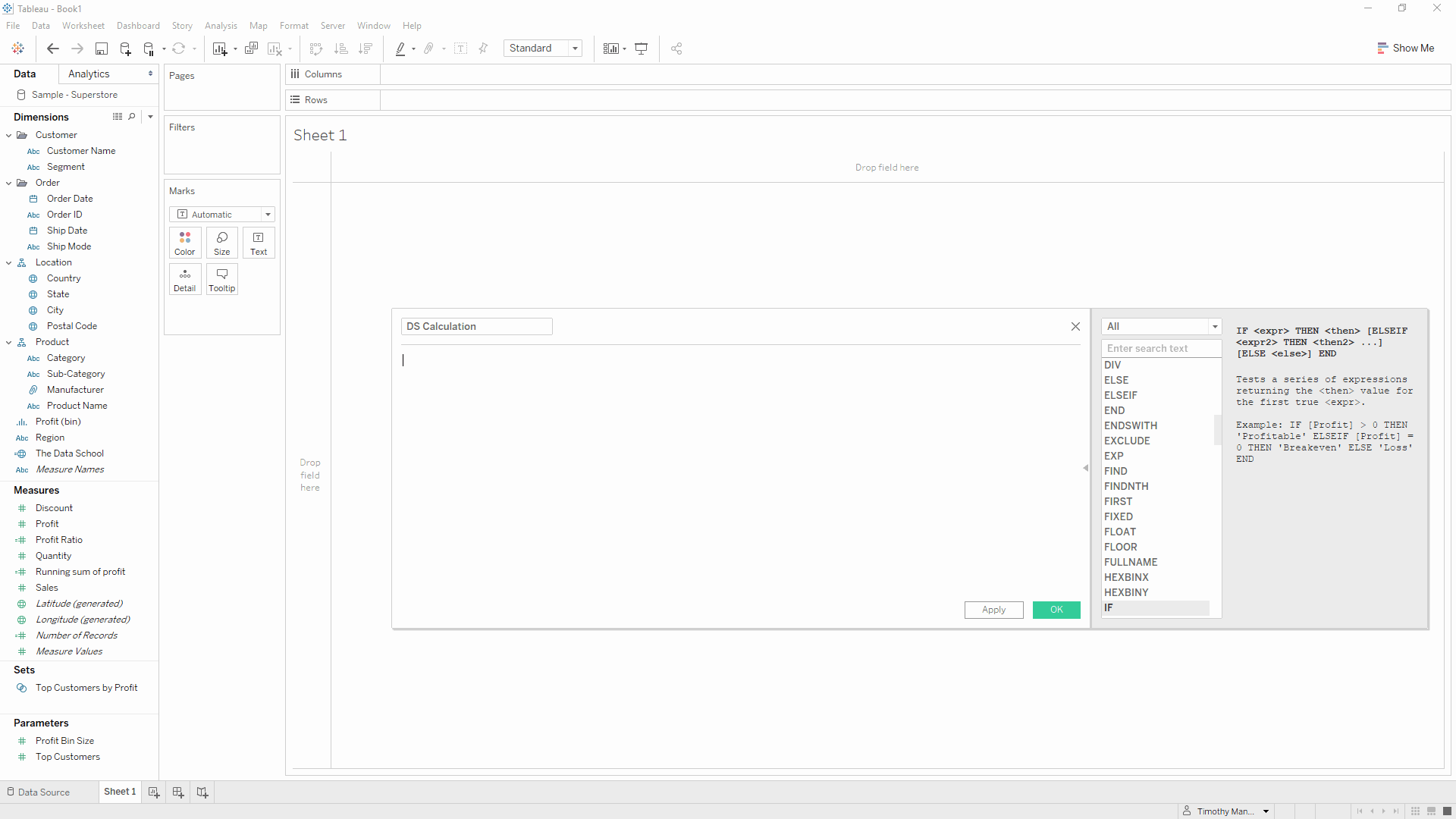Pause auto updates from the toolbar
1456x819 pixels.
tap(149, 49)
